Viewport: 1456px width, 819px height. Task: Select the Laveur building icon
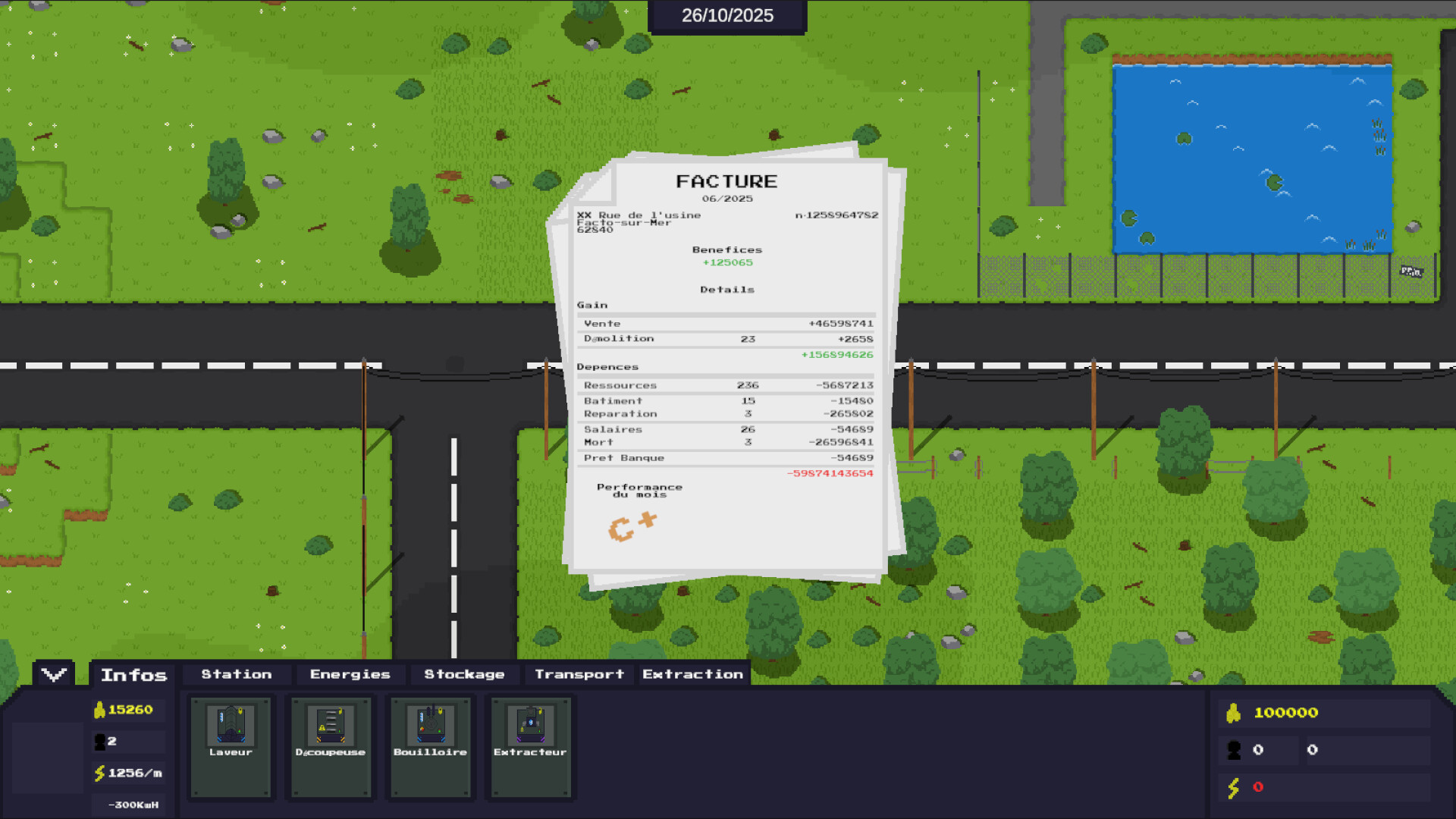pos(230,728)
